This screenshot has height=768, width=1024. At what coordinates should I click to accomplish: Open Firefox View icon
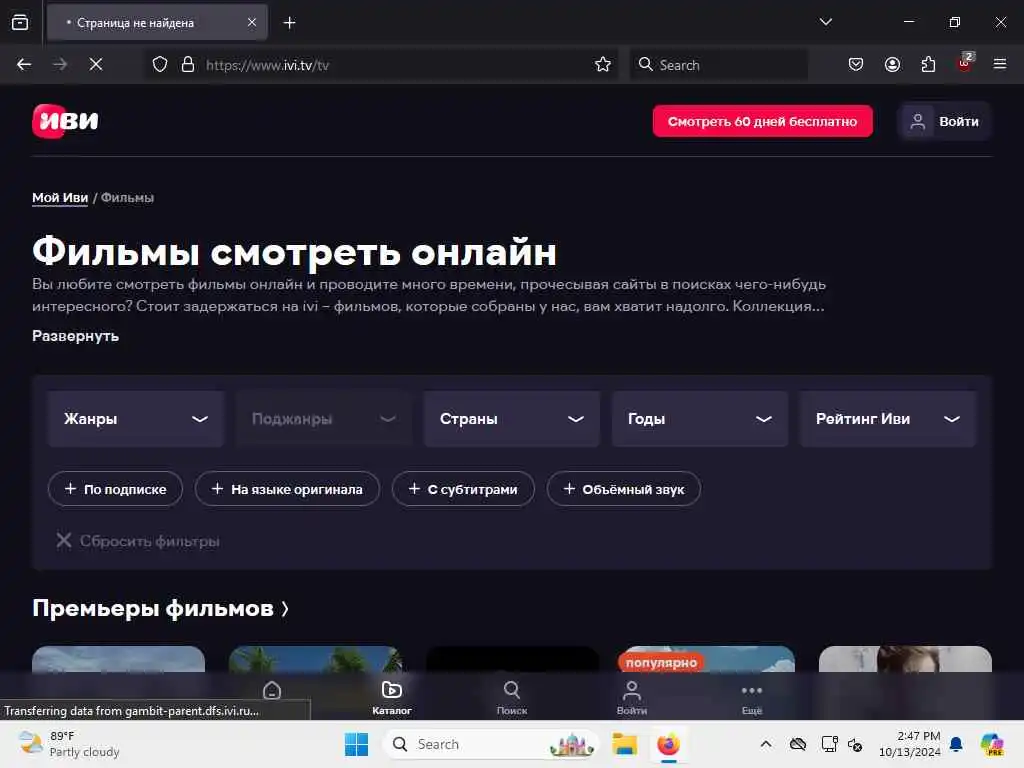click(x=20, y=22)
